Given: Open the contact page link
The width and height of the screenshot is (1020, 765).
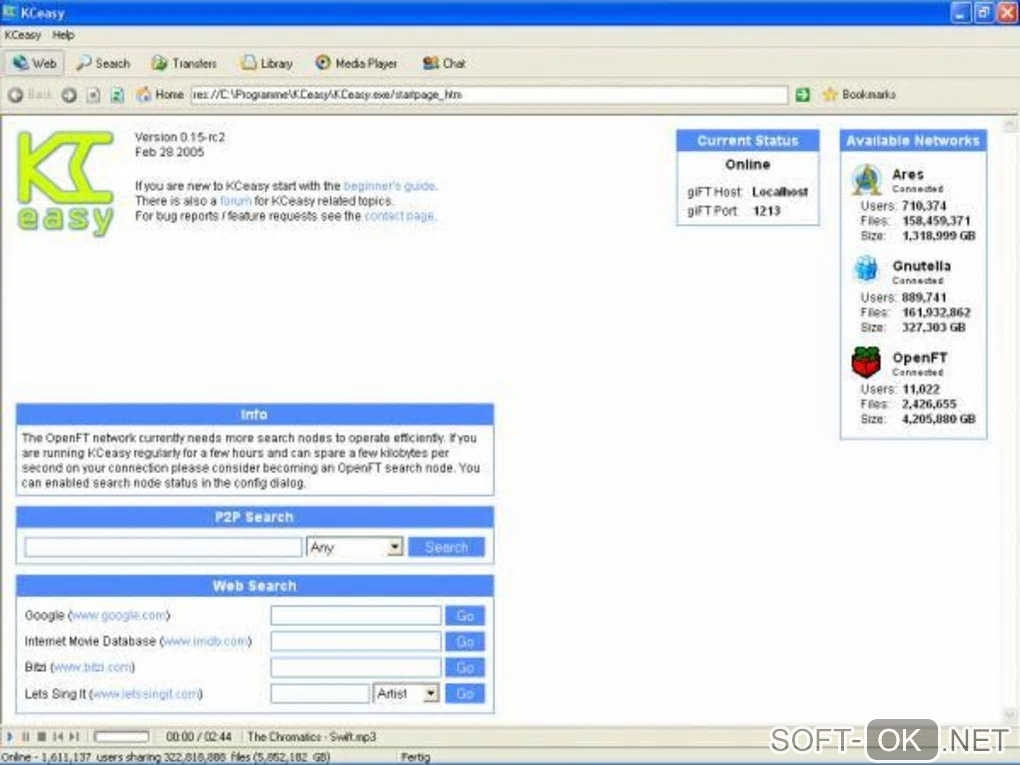Looking at the screenshot, I should (399, 216).
